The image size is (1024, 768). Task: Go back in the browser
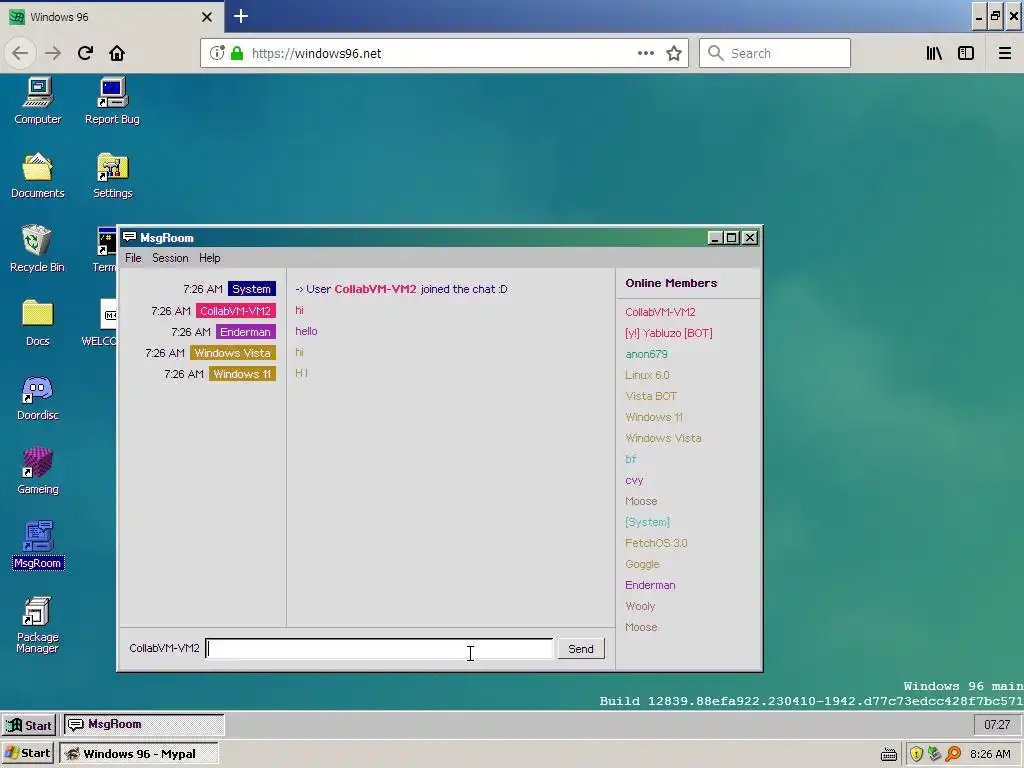click(20, 53)
